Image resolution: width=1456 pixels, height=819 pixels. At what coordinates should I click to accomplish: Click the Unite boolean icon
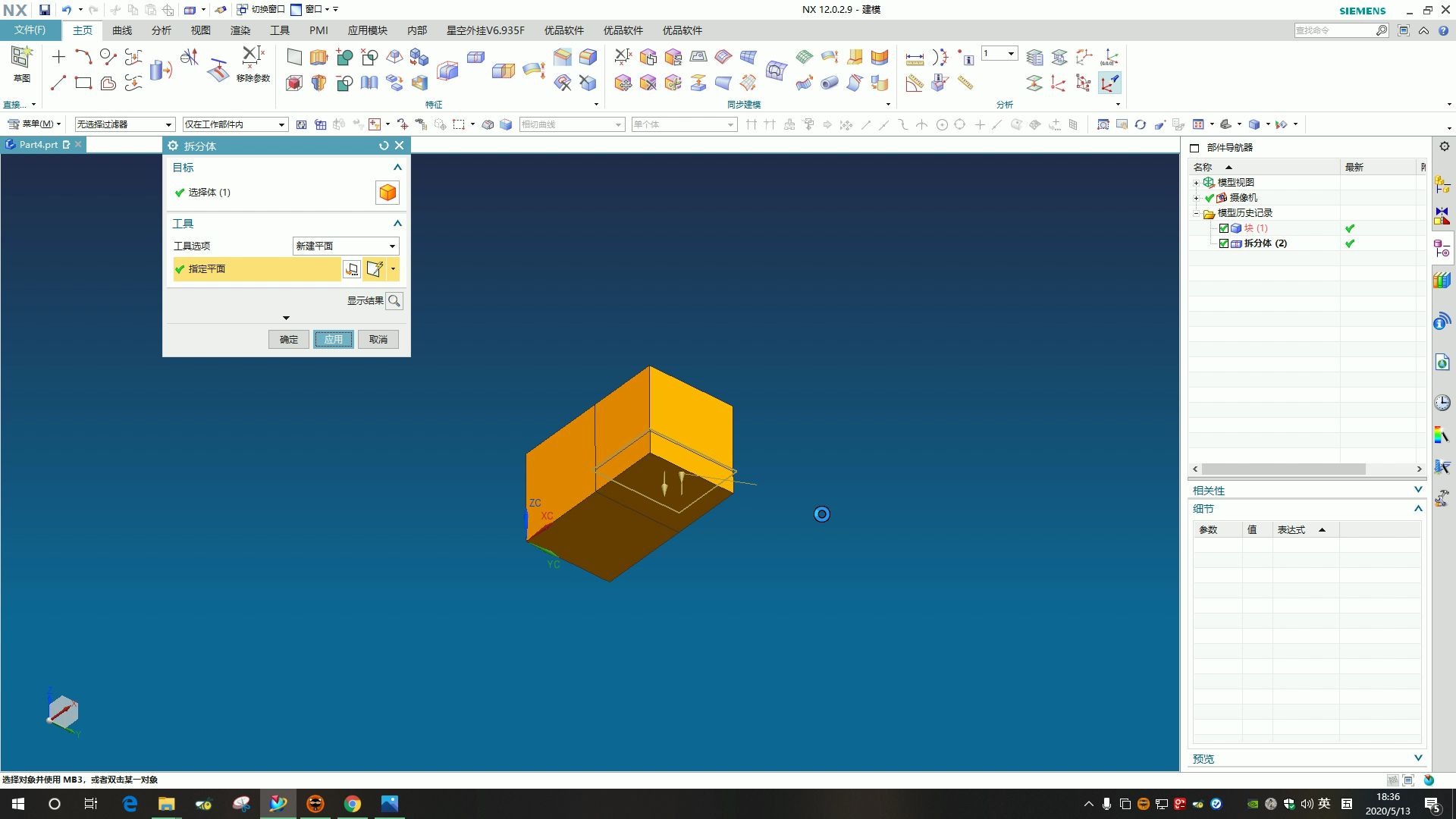344,57
